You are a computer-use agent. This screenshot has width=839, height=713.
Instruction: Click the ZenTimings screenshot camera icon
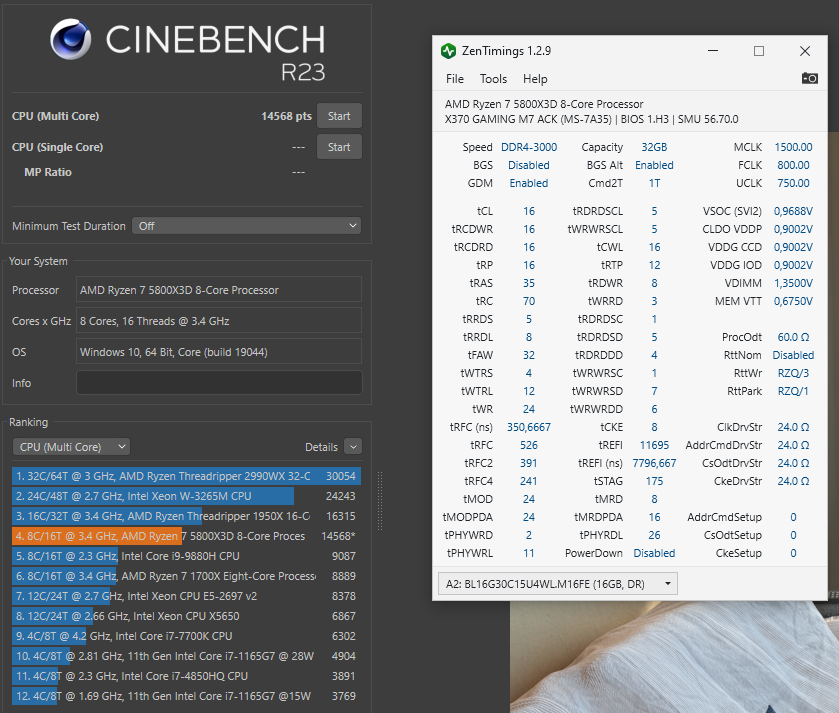pyautogui.click(x=809, y=79)
